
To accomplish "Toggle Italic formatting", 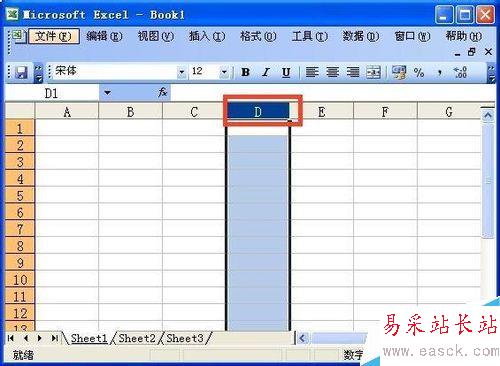I will point(266,72).
